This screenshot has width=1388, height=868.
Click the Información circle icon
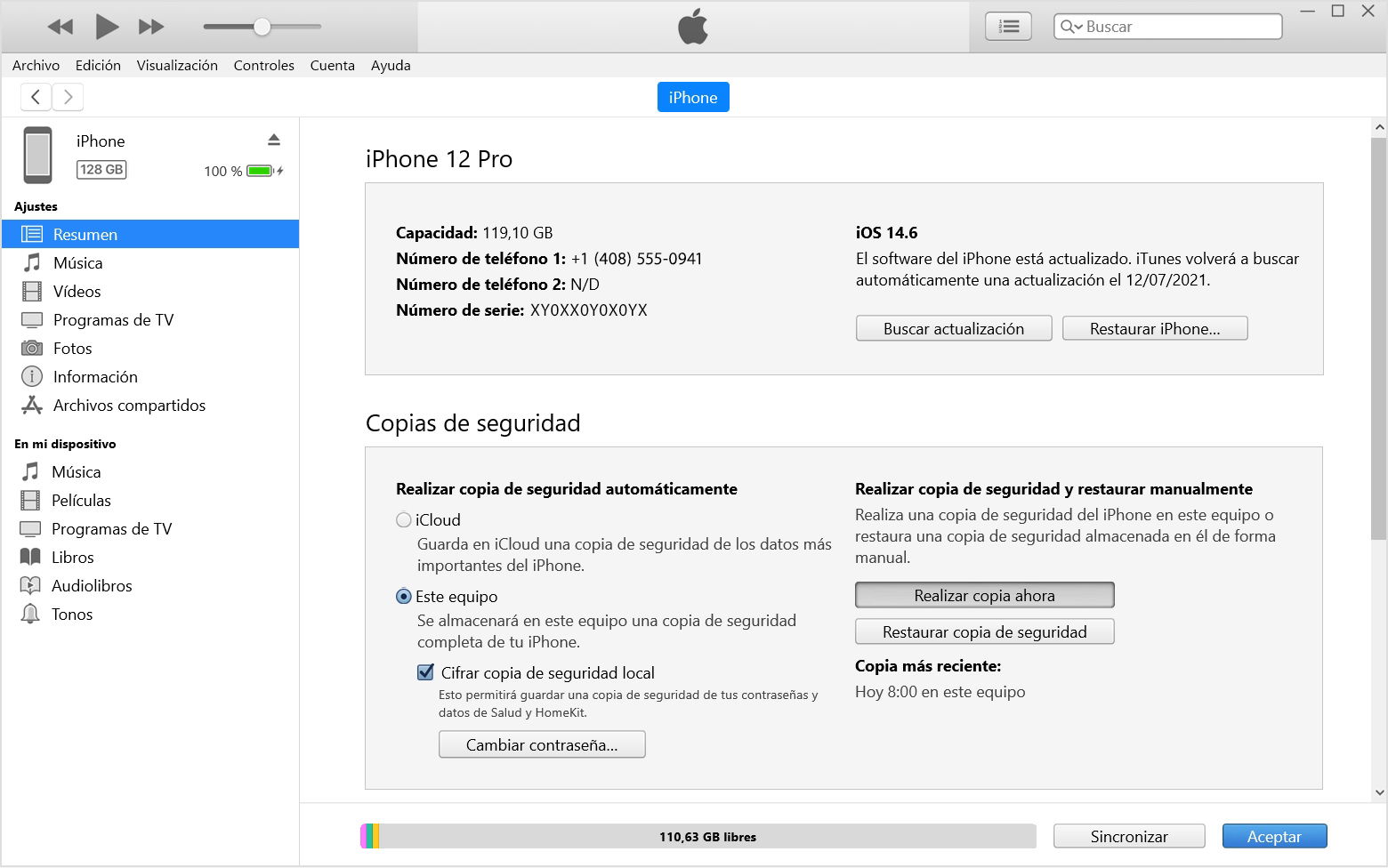point(32,376)
